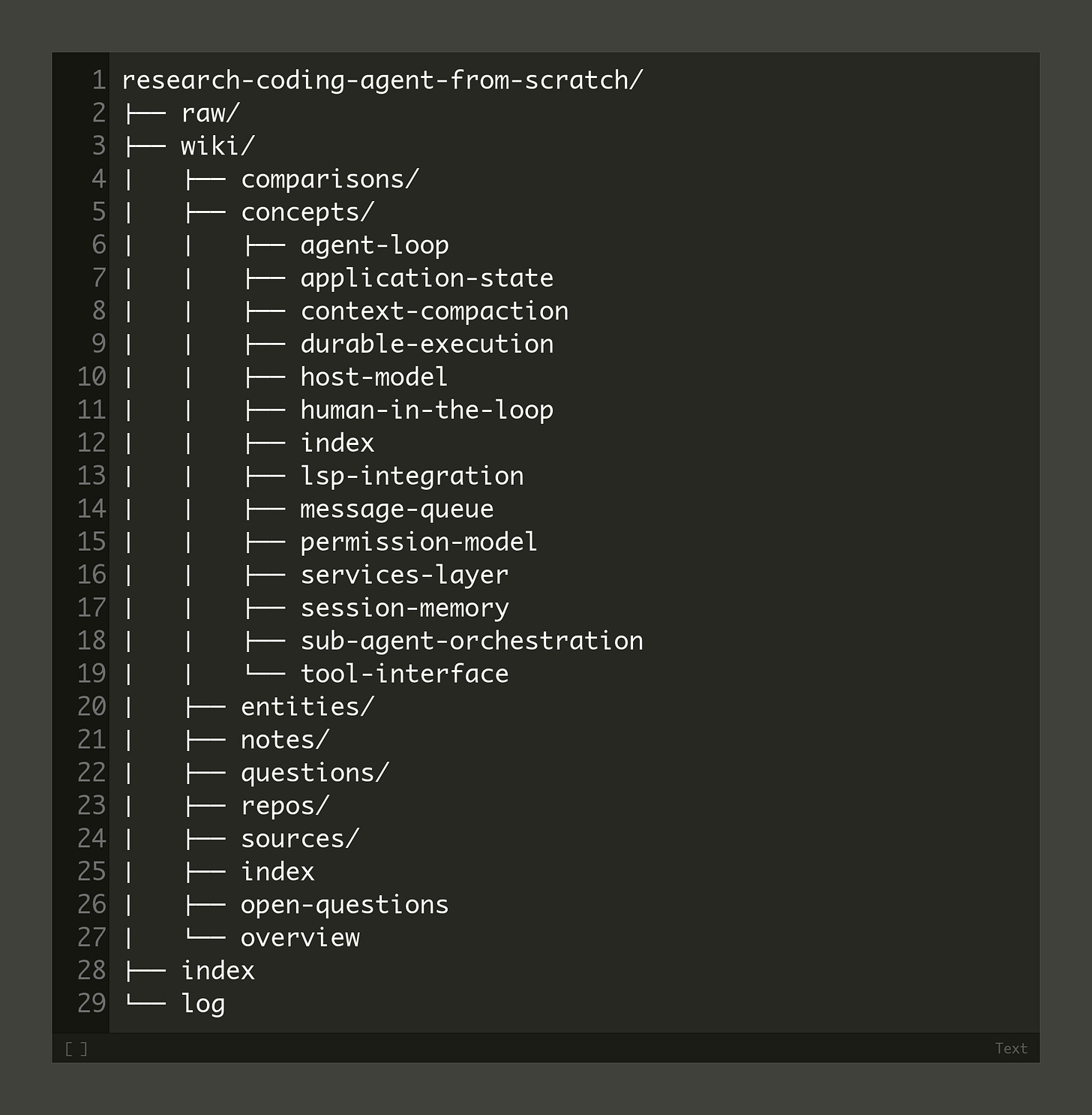The height and width of the screenshot is (1115, 1092).
Task: Select the context-compaction line
Action: point(434,311)
